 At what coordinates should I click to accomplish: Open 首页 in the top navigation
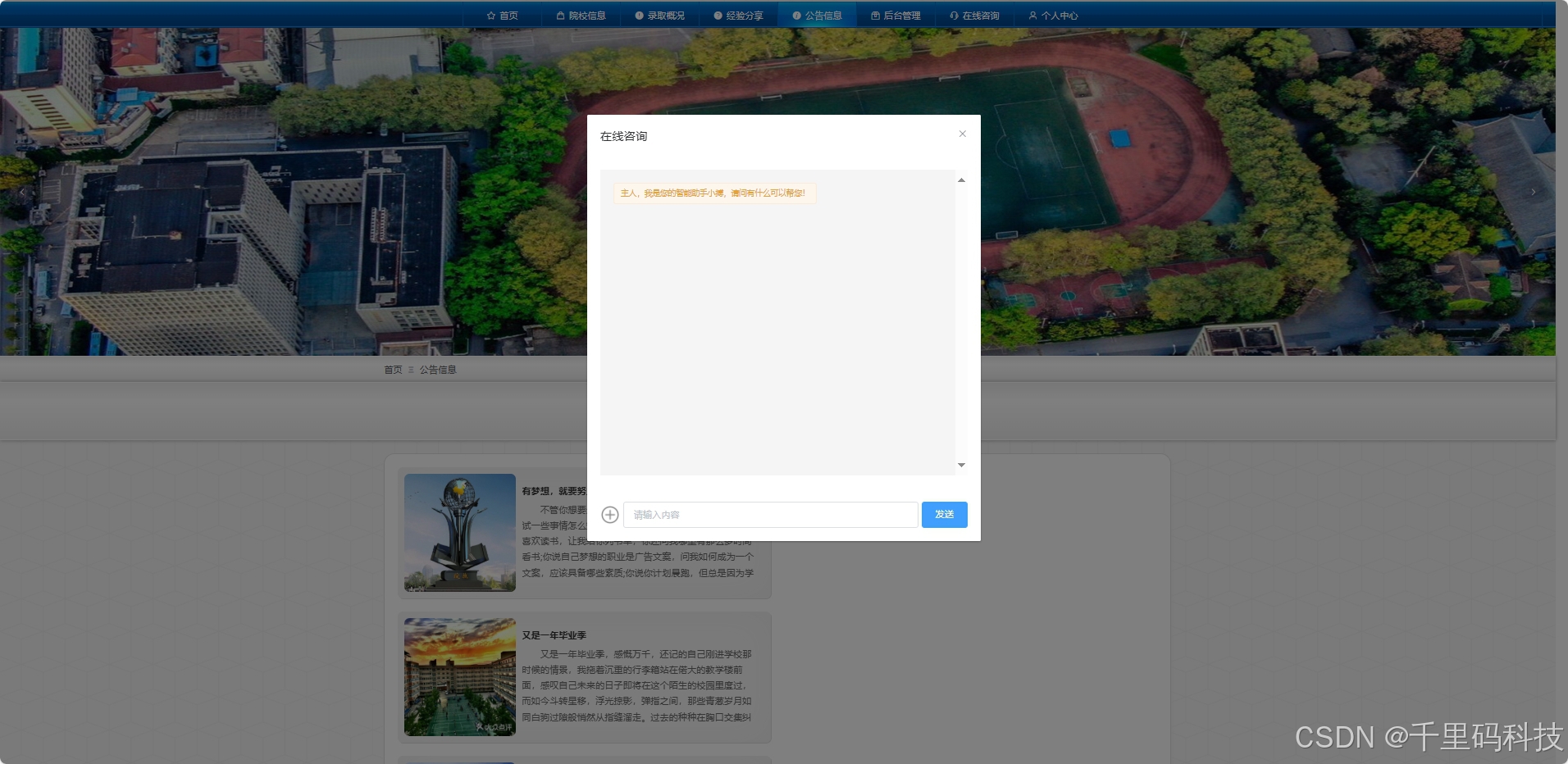(x=502, y=16)
